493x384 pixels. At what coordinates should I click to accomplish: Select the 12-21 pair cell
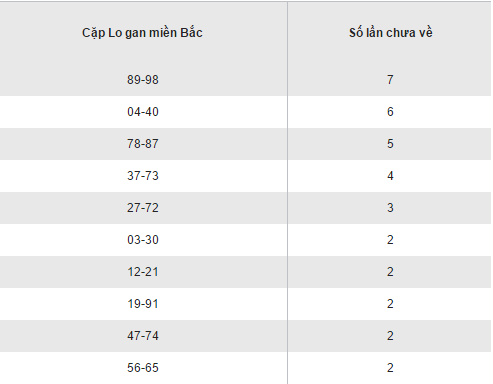pos(143,272)
